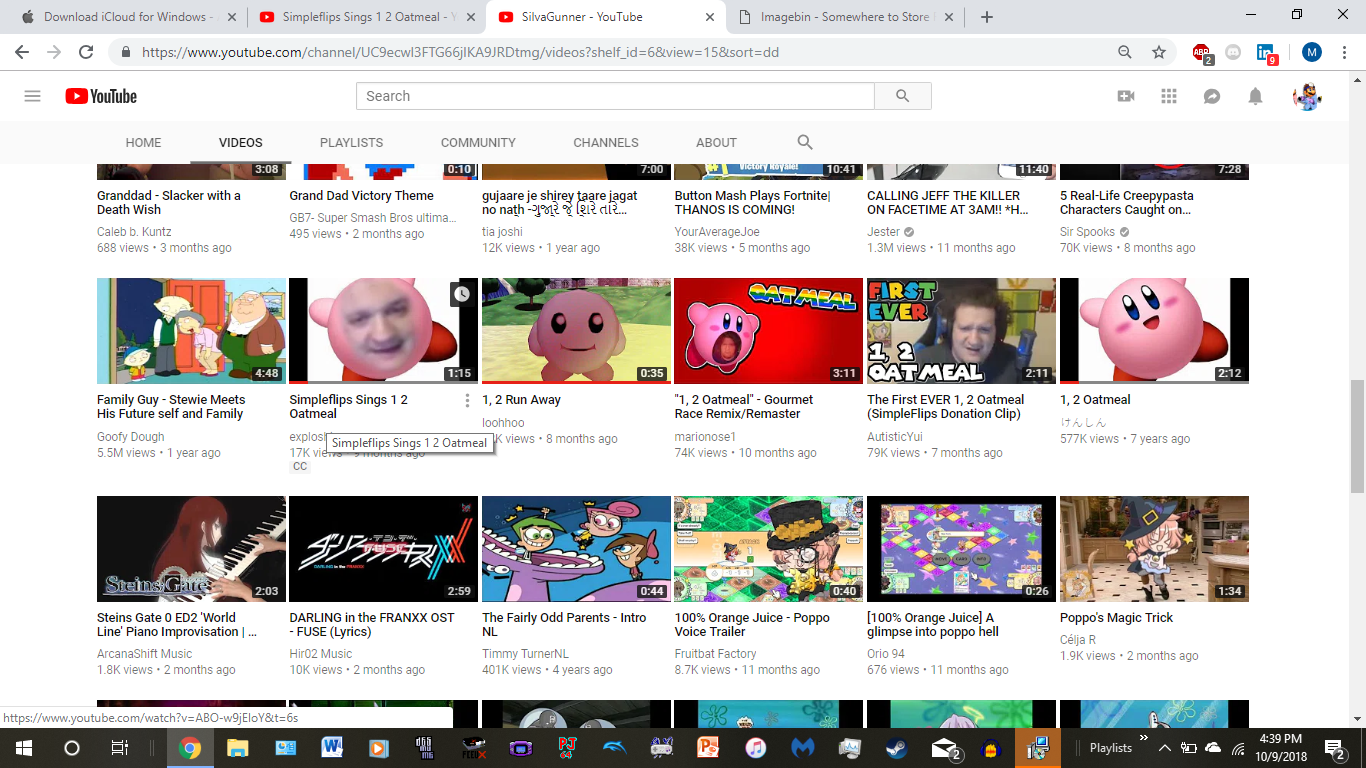
Task: Open the browser zoom magnifier icon
Action: point(1125,52)
